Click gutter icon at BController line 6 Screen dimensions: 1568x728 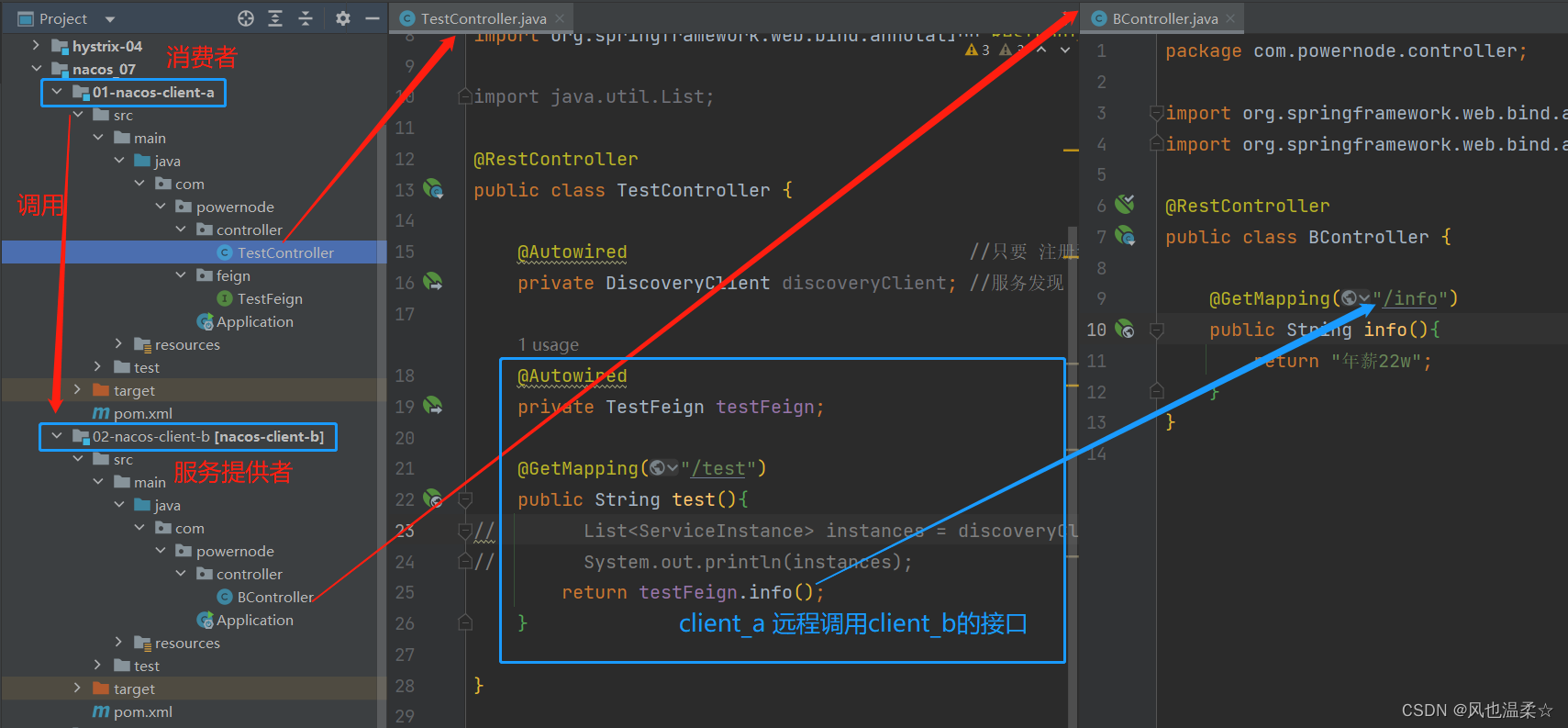point(1125,204)
